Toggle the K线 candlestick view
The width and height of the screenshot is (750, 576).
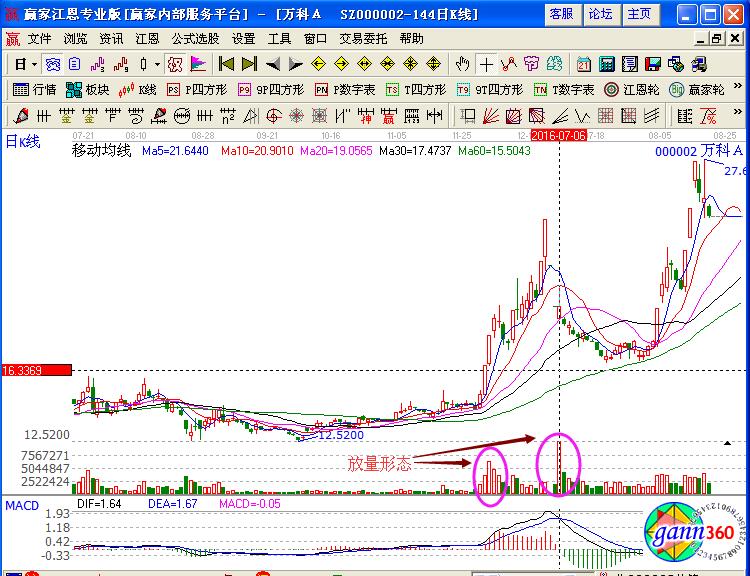point(139,89)
